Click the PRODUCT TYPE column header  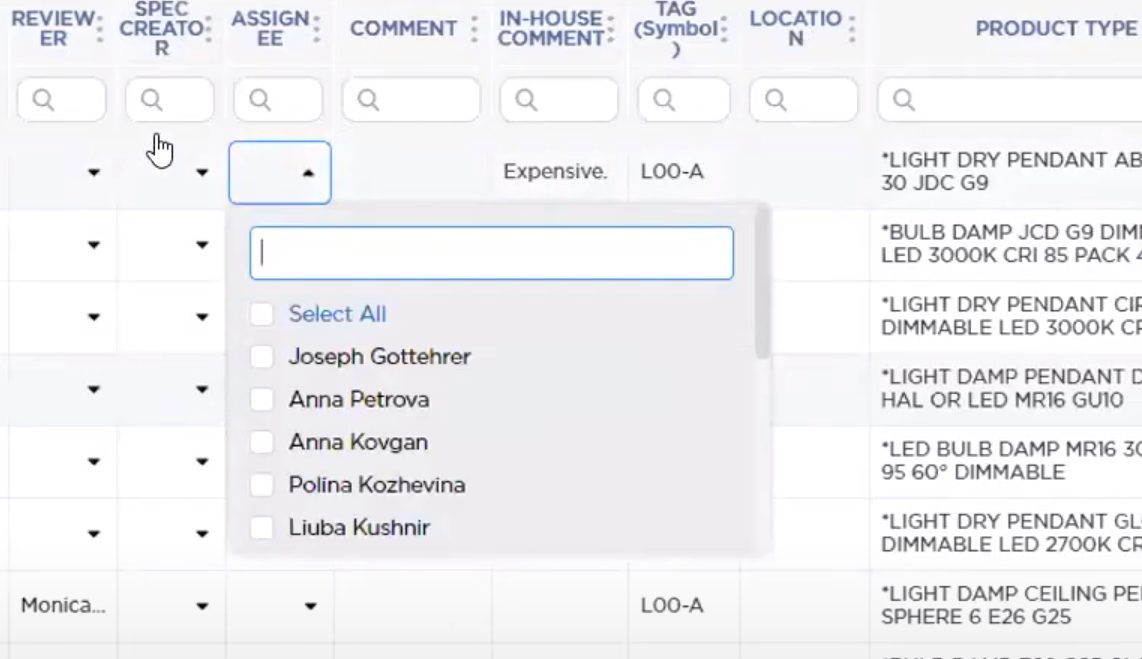(1055, 29)
